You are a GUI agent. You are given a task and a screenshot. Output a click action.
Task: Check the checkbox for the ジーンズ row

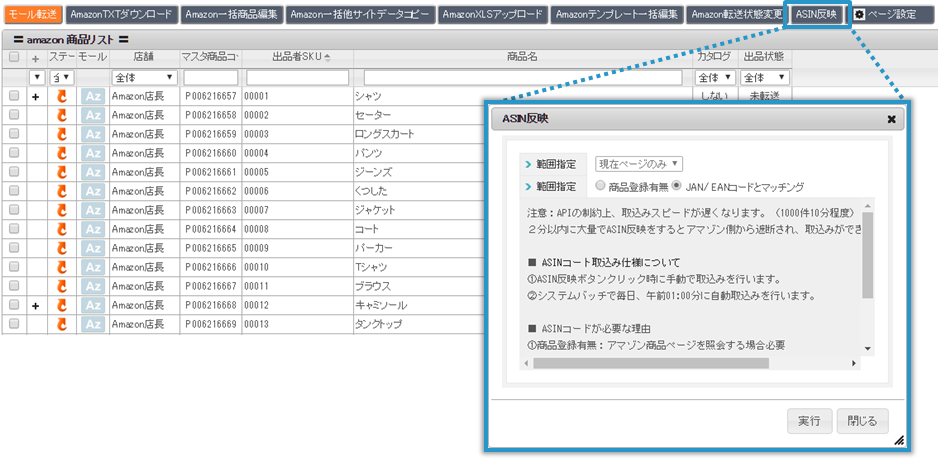(x=14, y=172)
